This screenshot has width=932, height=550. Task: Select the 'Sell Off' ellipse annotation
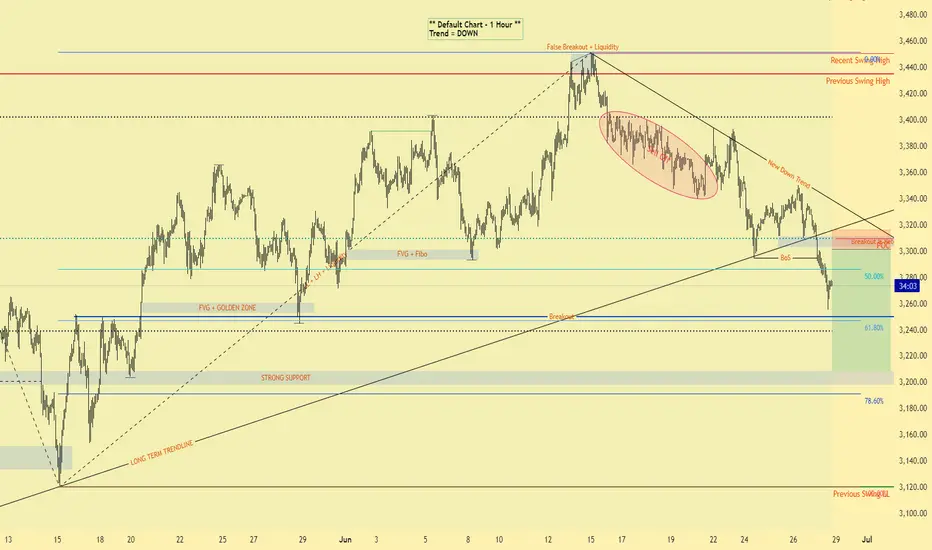(658, 155)
